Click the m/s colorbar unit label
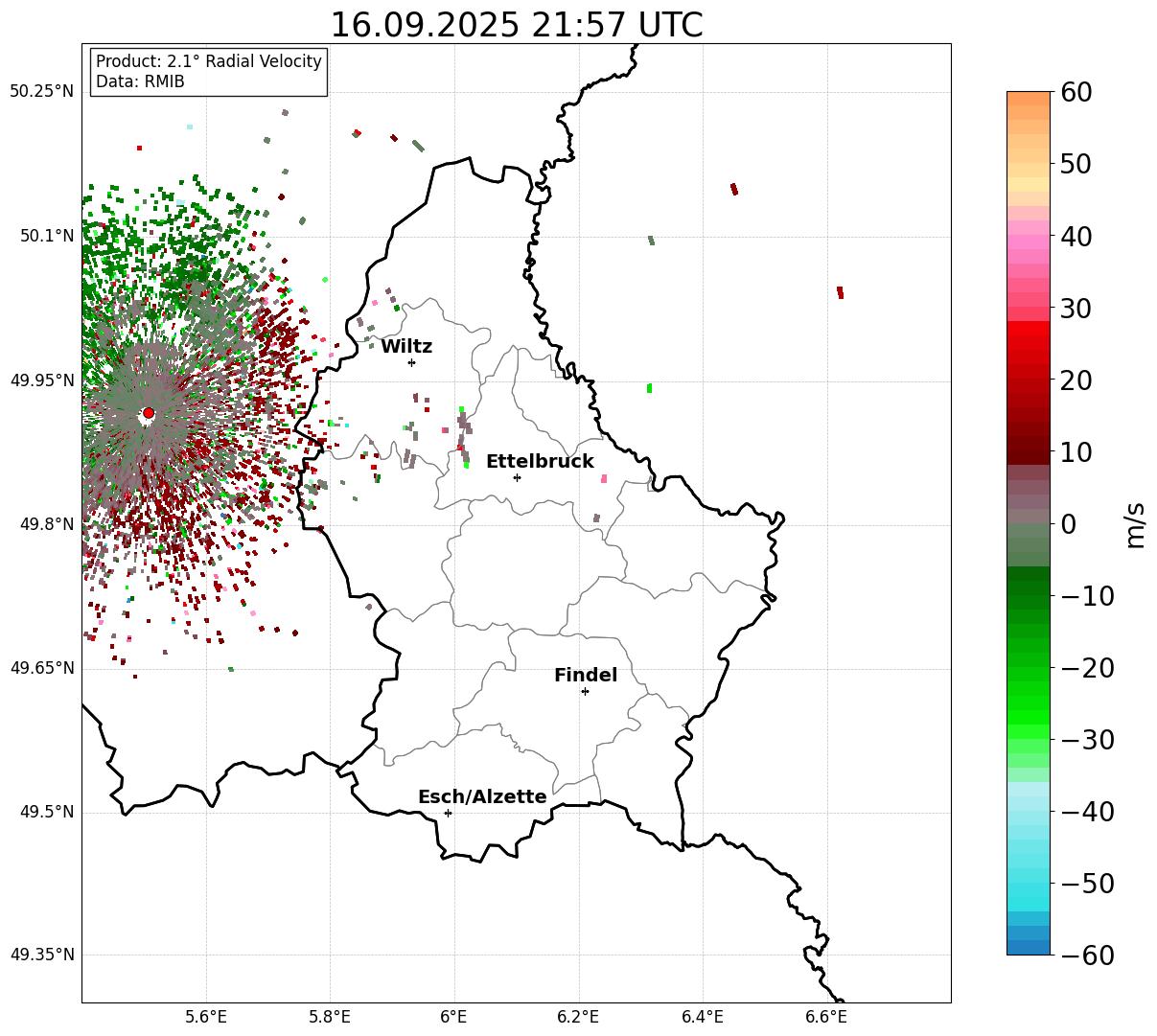The height and width of the screenshot is (1036, 1157). point(1135,524)
